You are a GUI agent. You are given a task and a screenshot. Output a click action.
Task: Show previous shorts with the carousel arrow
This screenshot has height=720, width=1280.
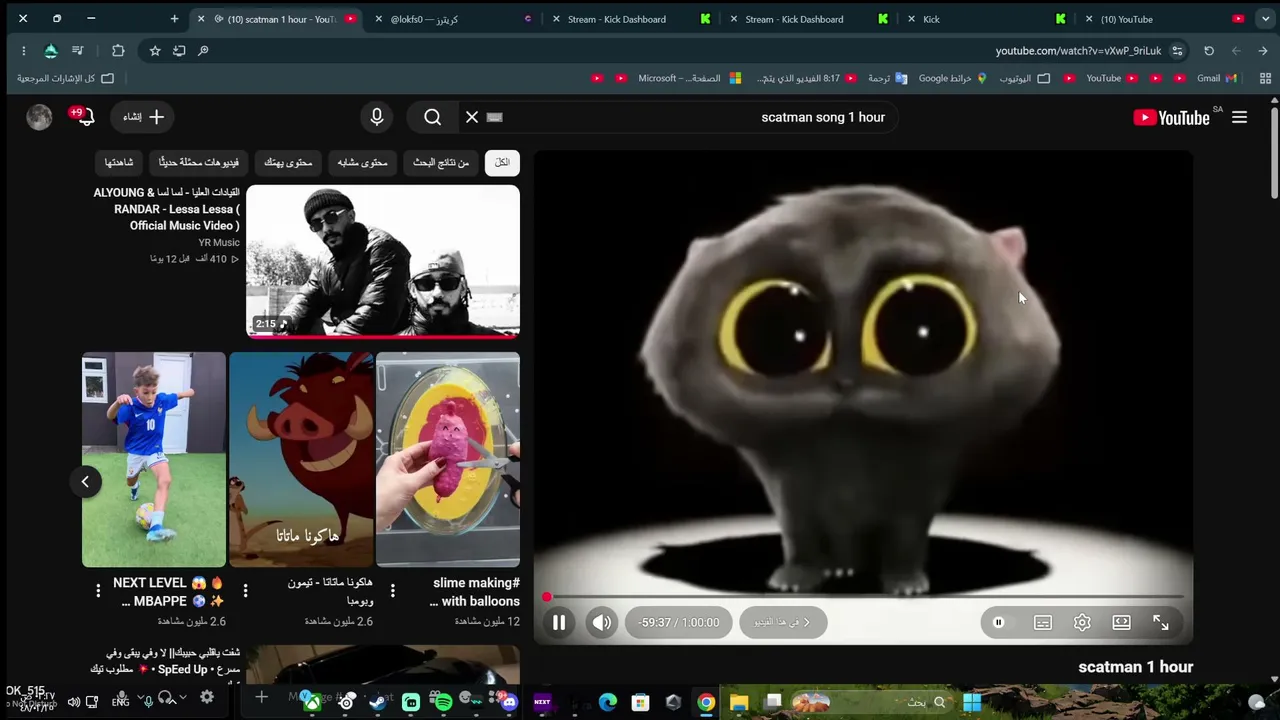click(x=85, y=482)
